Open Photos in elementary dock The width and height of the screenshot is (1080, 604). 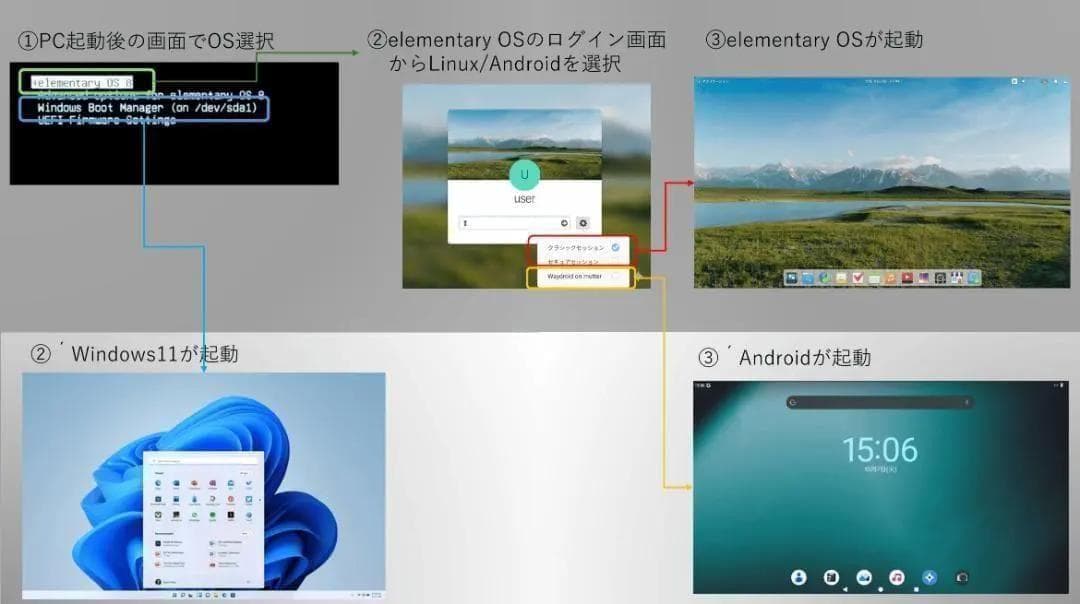924,278
